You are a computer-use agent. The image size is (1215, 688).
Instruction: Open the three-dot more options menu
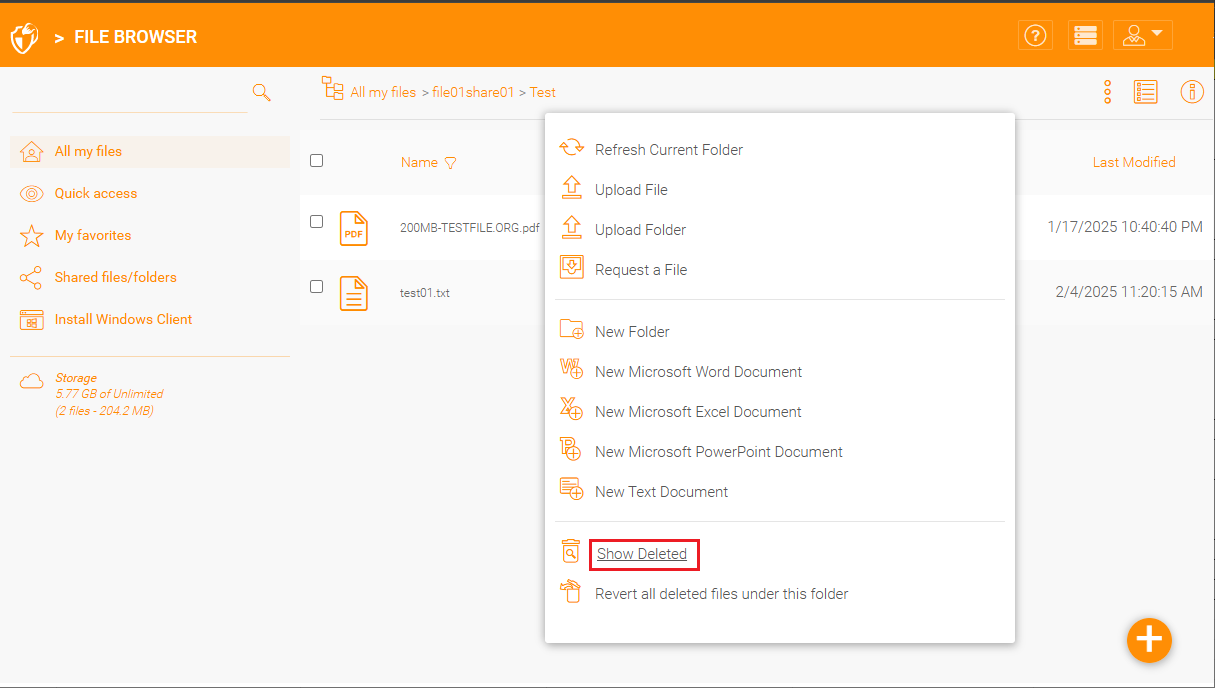tap(1108, 92)
